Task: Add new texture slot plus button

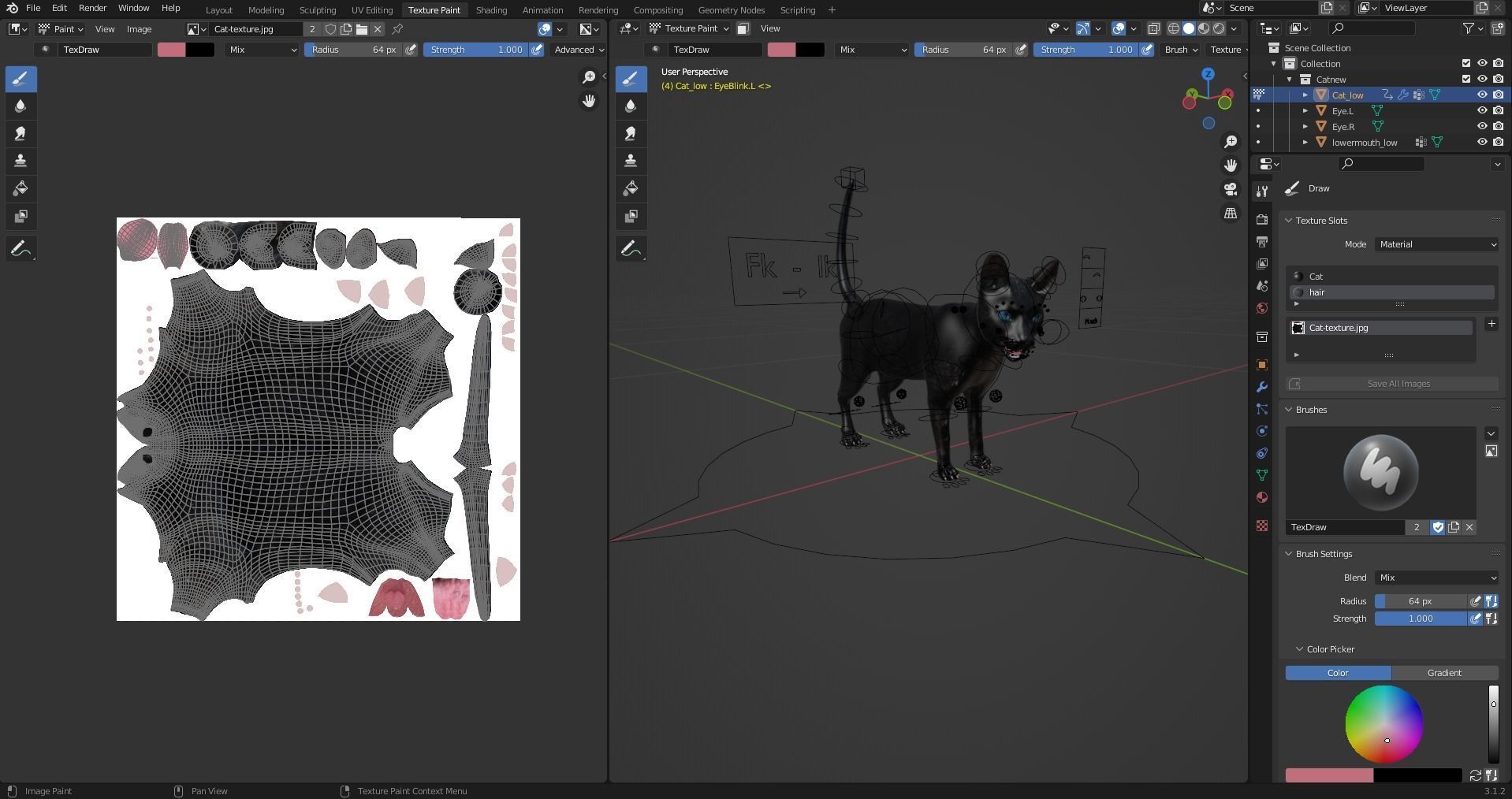Action: click(x=1491, y=324)
